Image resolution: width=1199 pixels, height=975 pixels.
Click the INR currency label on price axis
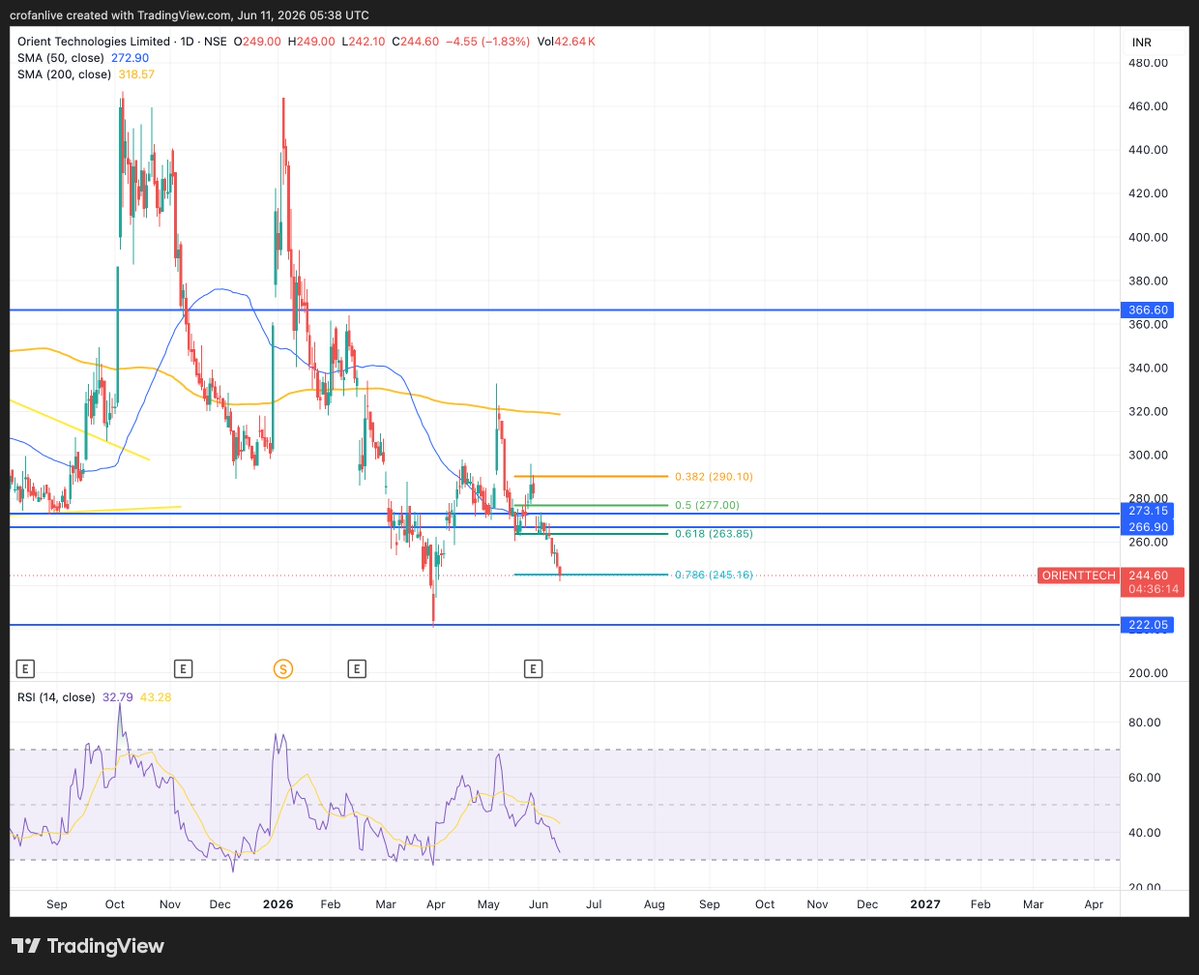tap(1142, 43)
